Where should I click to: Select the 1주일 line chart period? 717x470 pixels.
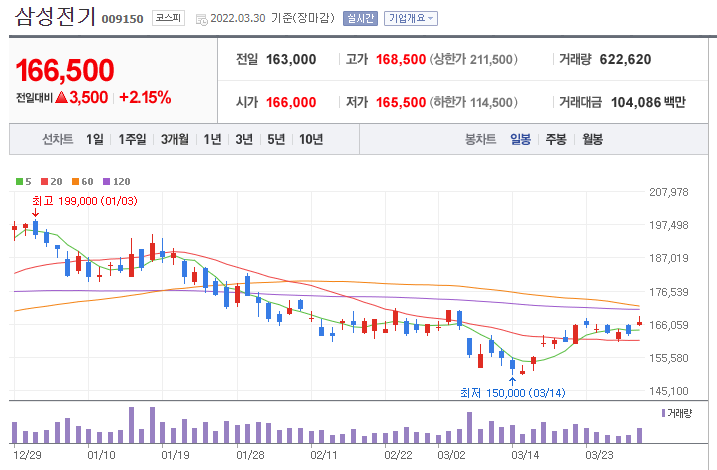pos(132,139)
